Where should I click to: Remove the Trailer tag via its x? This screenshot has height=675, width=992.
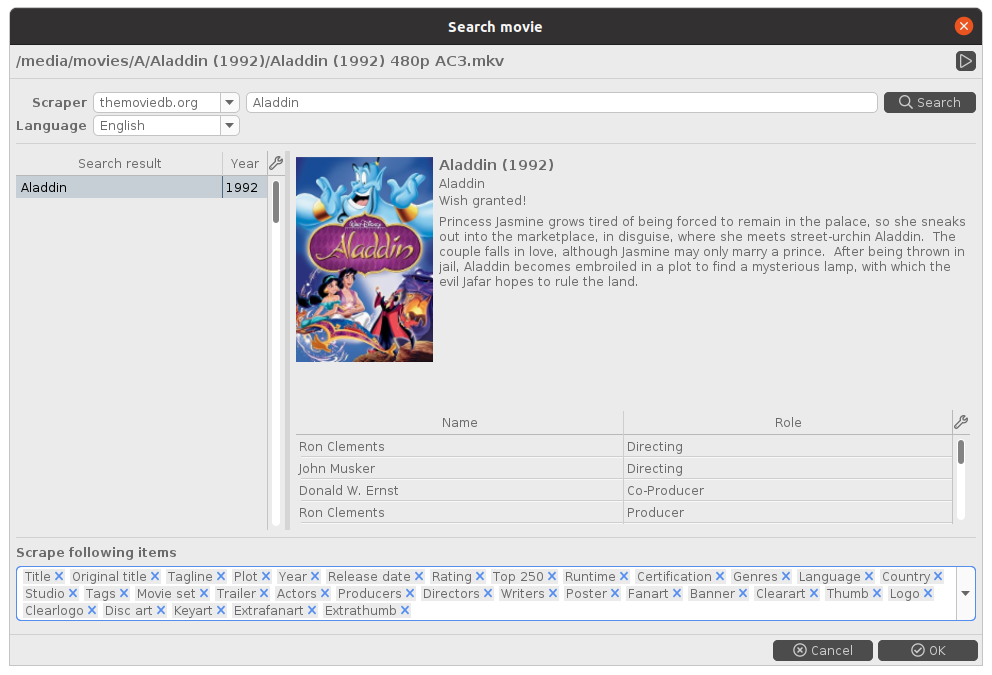(264, 594)
